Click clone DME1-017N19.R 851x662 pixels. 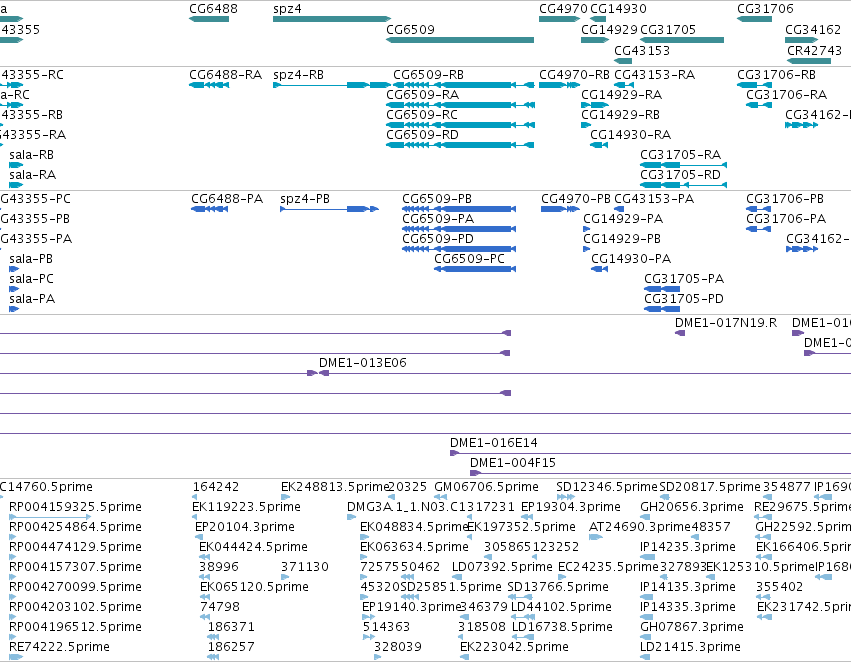point(726,323)
